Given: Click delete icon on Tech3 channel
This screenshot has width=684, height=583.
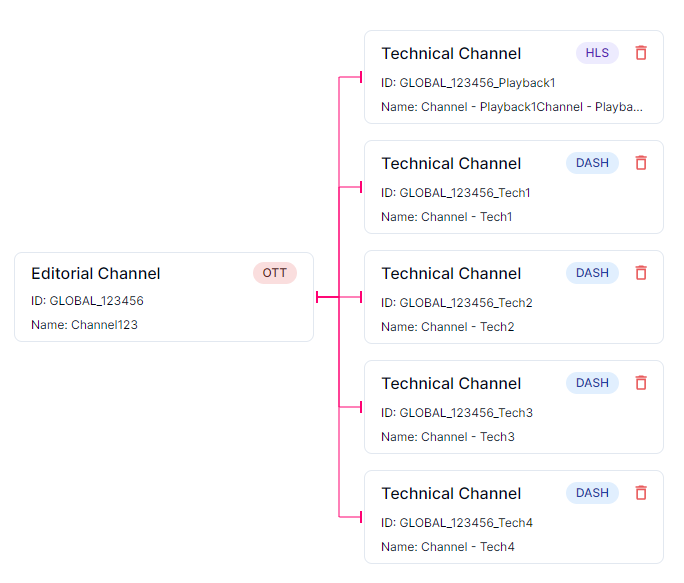Looking at the screenshot, I should (x=641, y=383).
